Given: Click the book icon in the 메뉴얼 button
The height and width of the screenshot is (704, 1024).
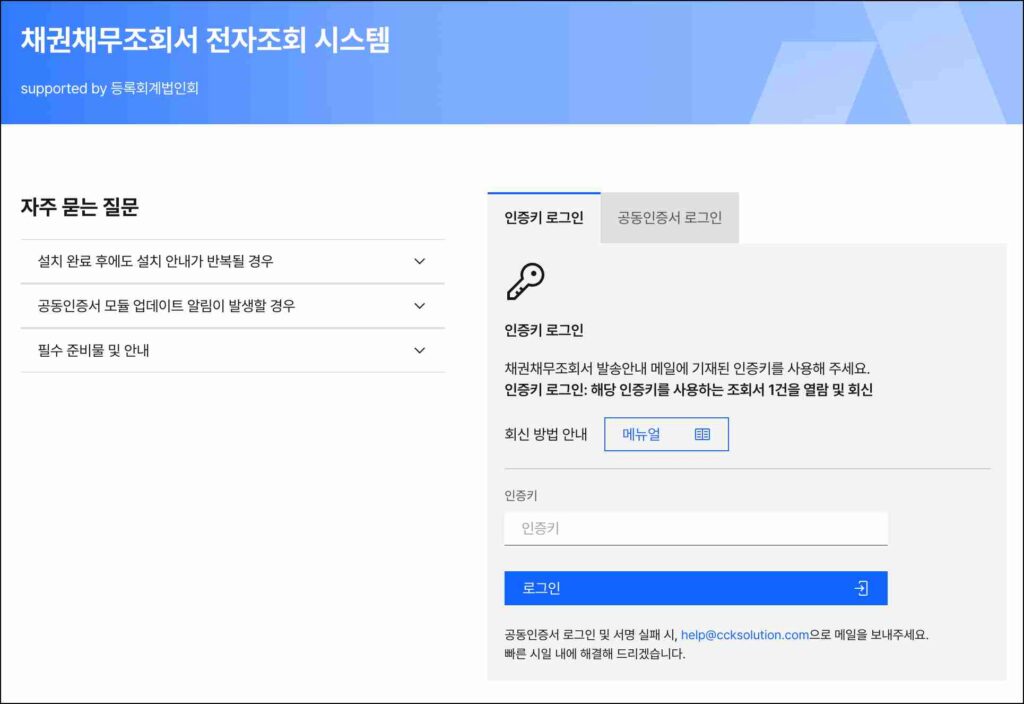Looking at the screenshot, I should click(702, 434).
